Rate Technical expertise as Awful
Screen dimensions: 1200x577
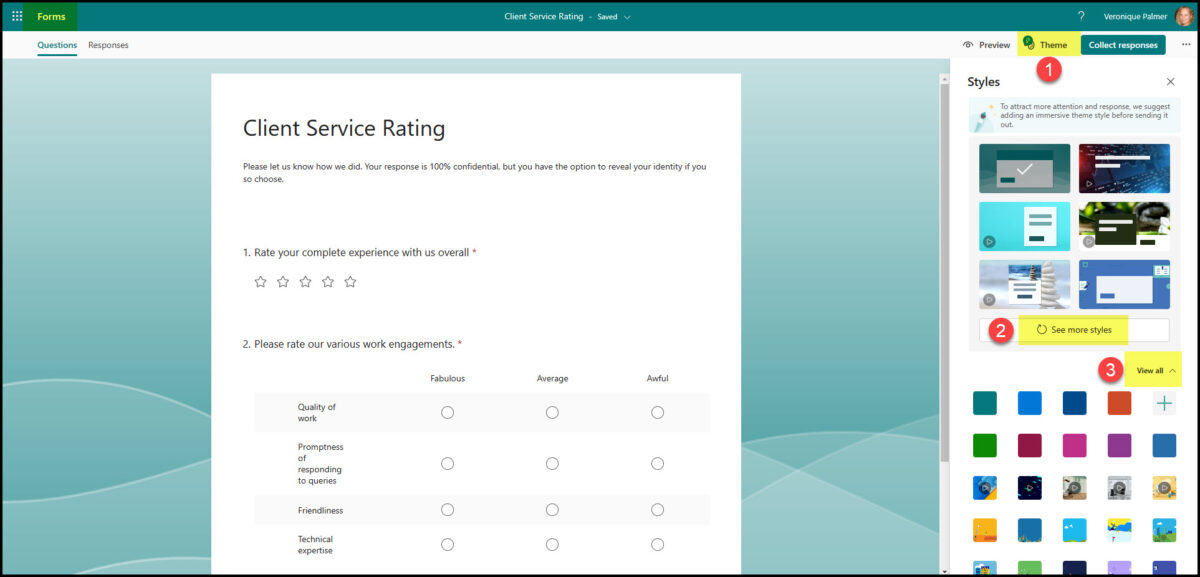(x=657, y=544)
